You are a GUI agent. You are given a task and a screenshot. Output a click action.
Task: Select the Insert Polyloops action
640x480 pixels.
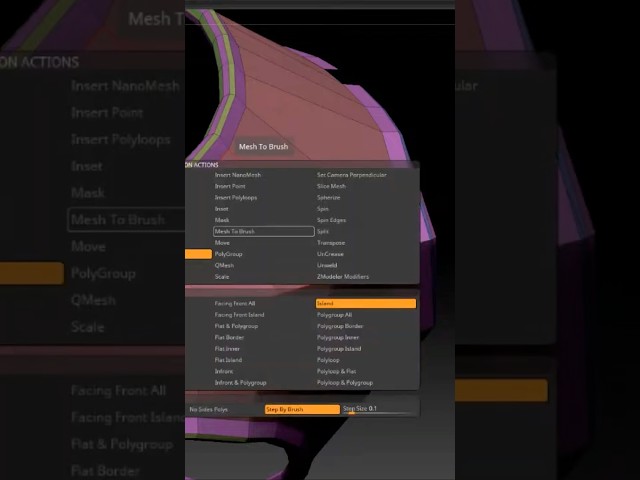coord(236,198)
